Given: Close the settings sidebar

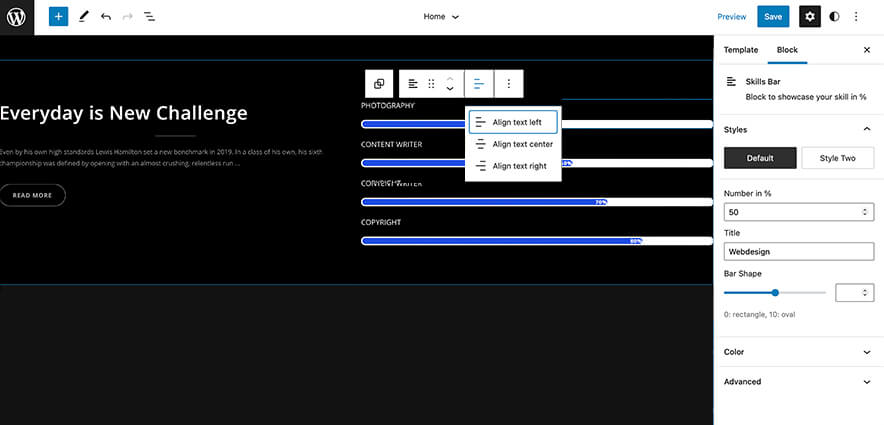Looking at the screenshot, I should click(867, 50).
